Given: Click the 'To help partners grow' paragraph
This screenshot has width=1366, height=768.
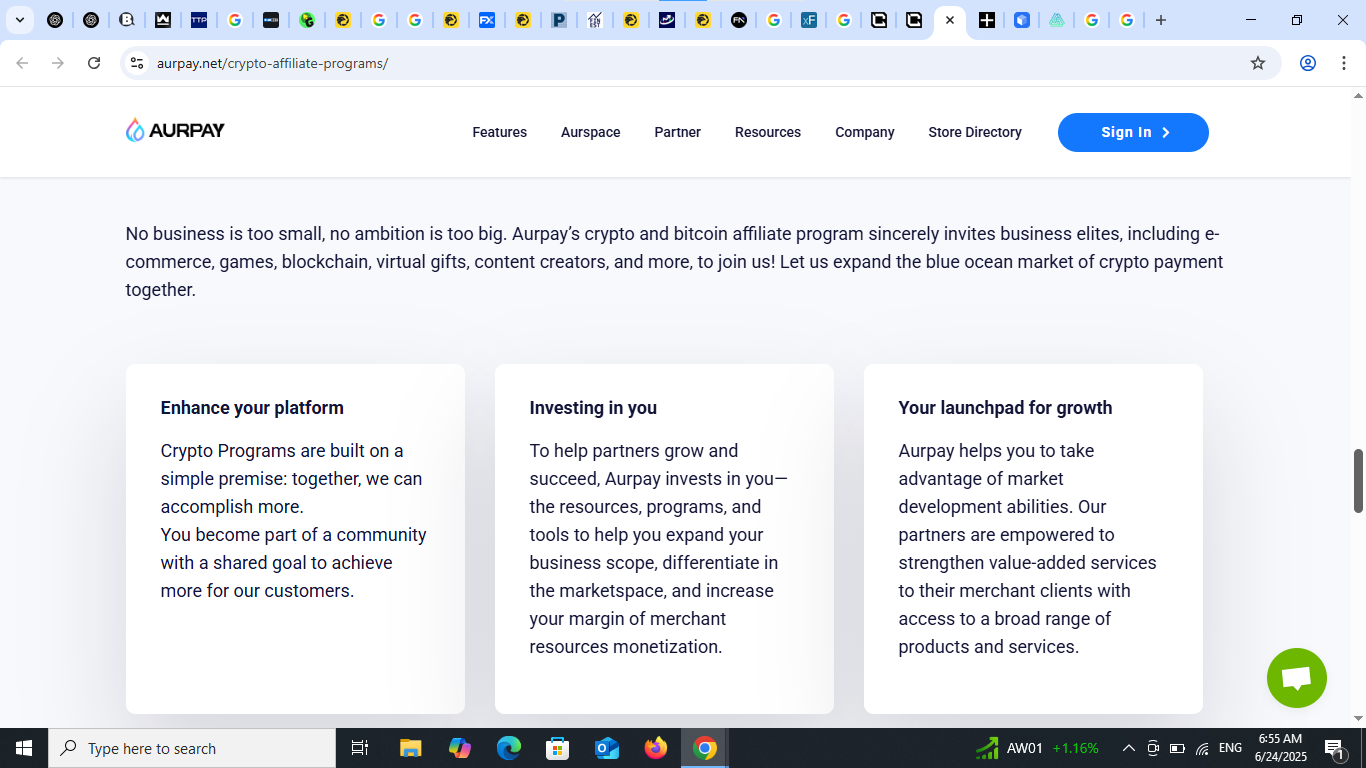Looking at the screenshot, I should pyautogui.click(x=659, y=549).
